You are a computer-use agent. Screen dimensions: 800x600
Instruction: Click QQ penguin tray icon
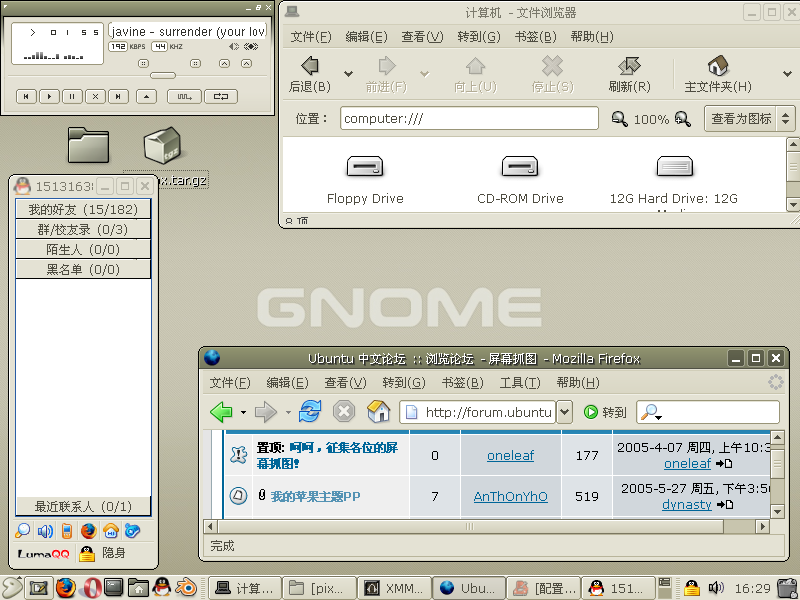coord(691,588)
